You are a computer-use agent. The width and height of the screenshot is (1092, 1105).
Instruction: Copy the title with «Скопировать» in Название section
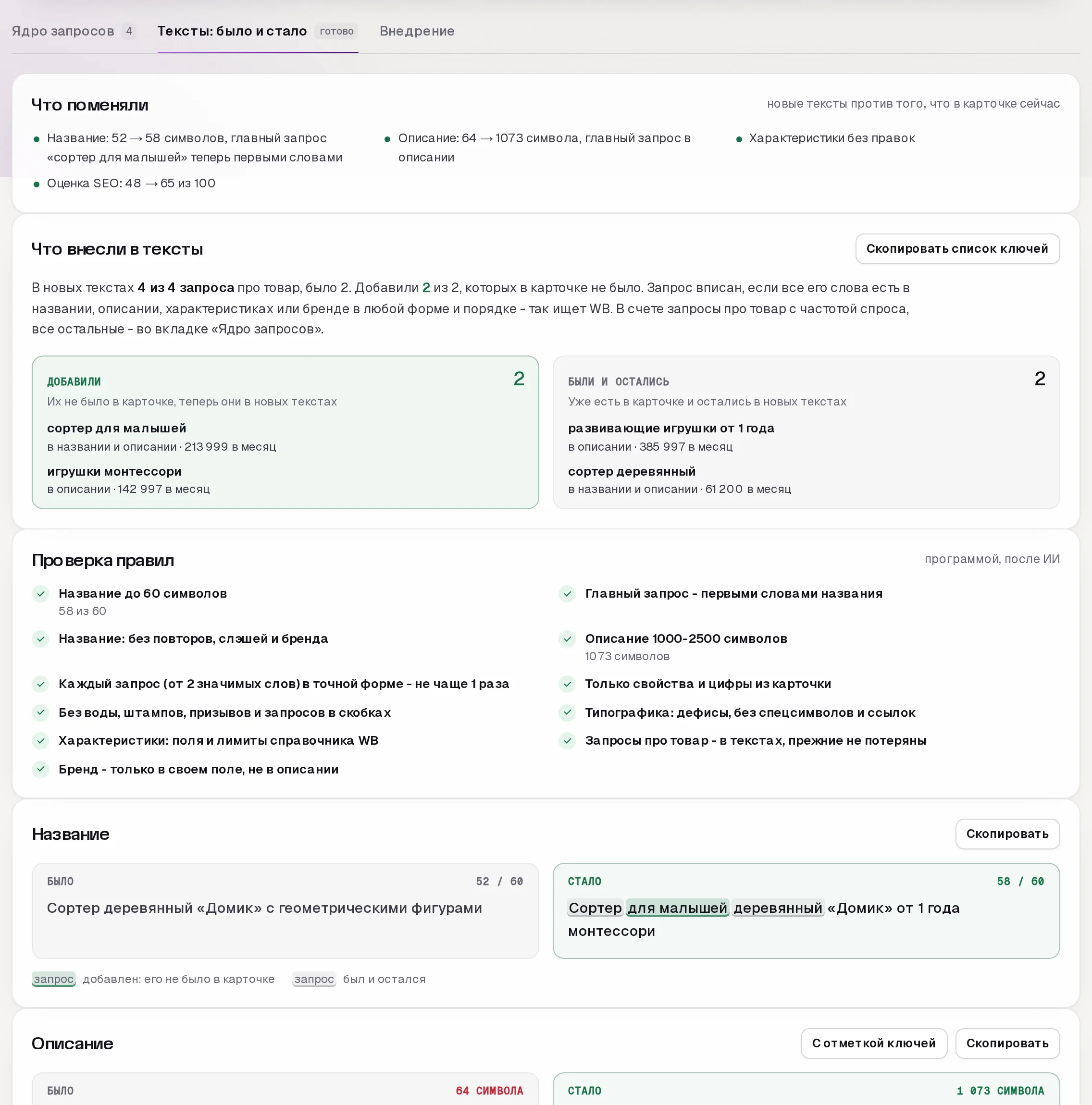(x=1007, y=834)
